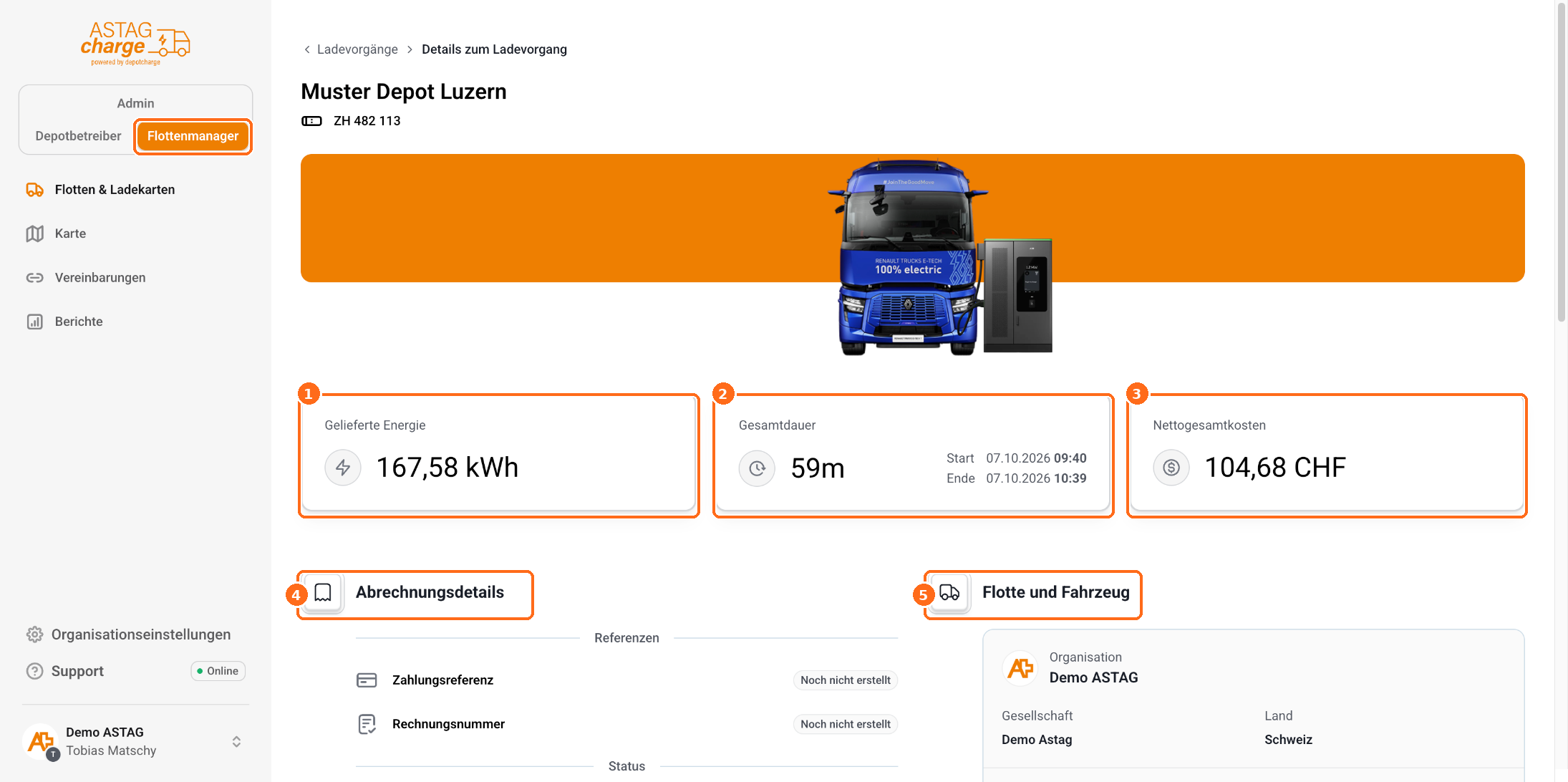Click the '104,68 CHF' value
The image size is (1568, 782).
click(1275, 468)
